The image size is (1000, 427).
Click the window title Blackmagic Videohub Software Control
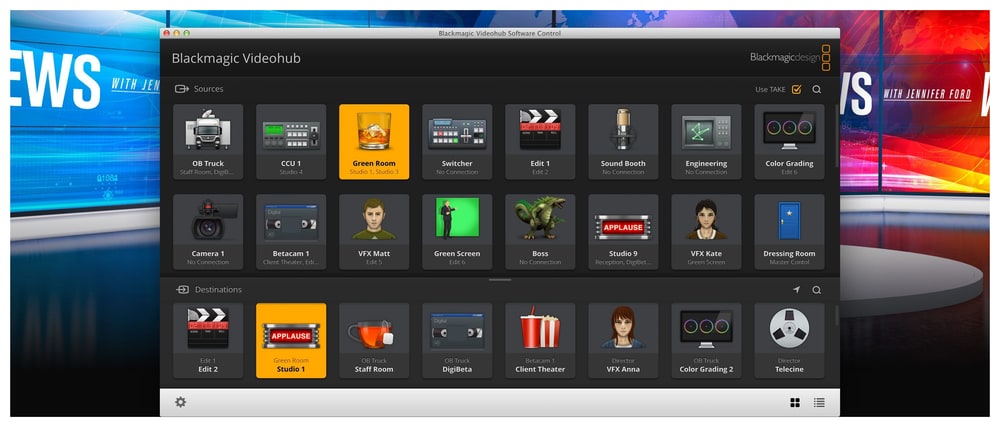point(499,33)
